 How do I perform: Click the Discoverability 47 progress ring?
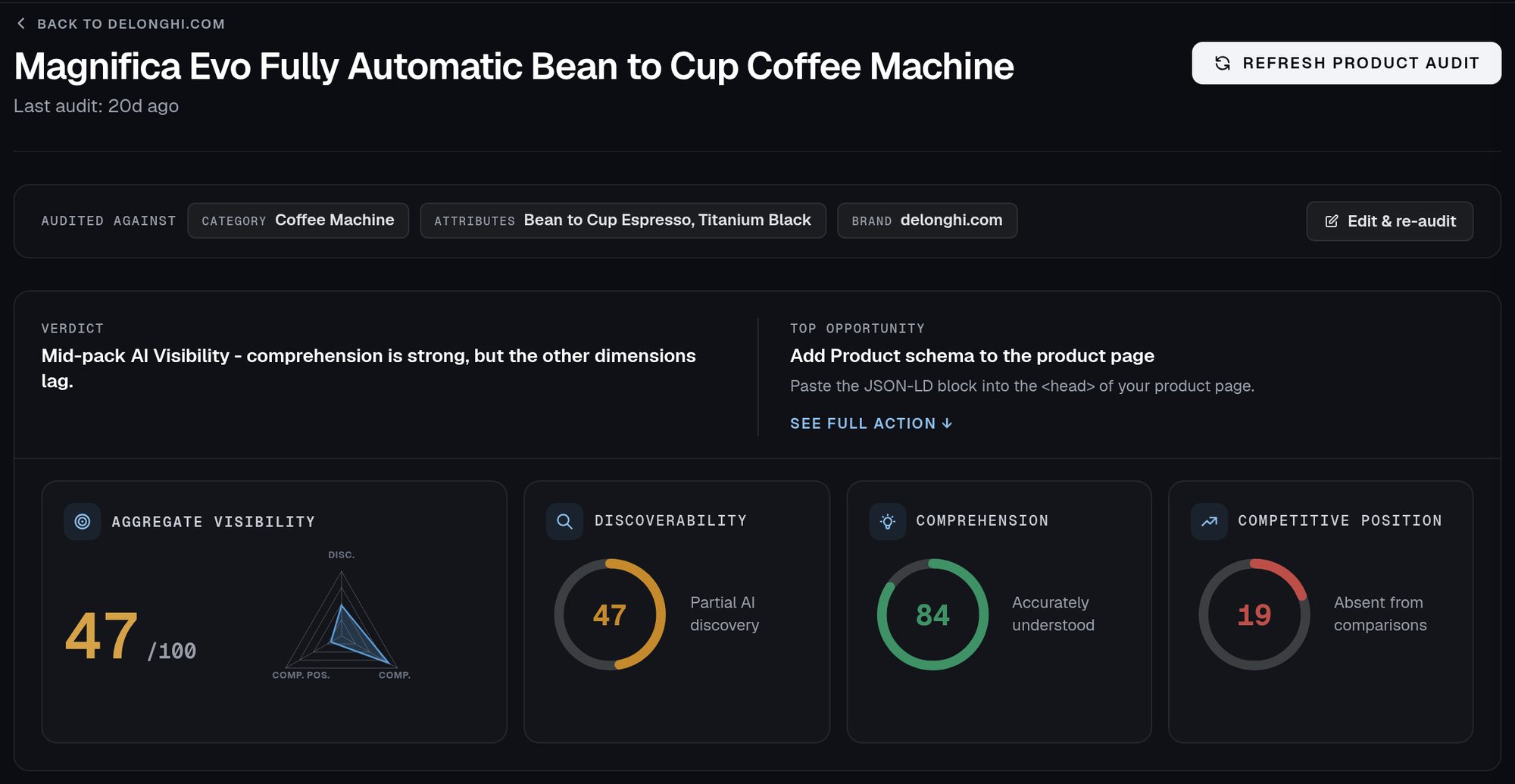(x=610, y=614)
